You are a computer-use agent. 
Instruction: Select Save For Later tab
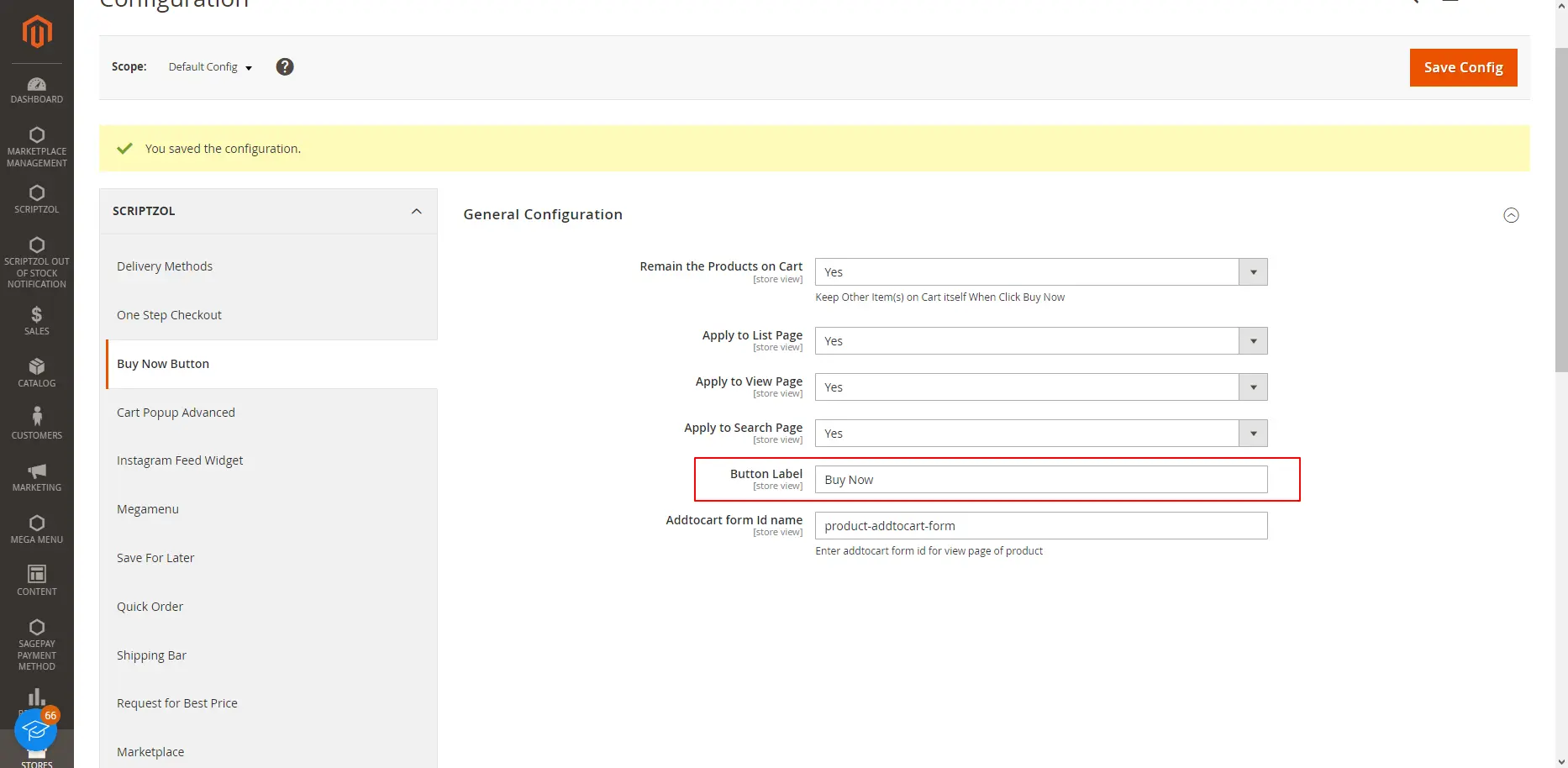click(x=271, y=558)
